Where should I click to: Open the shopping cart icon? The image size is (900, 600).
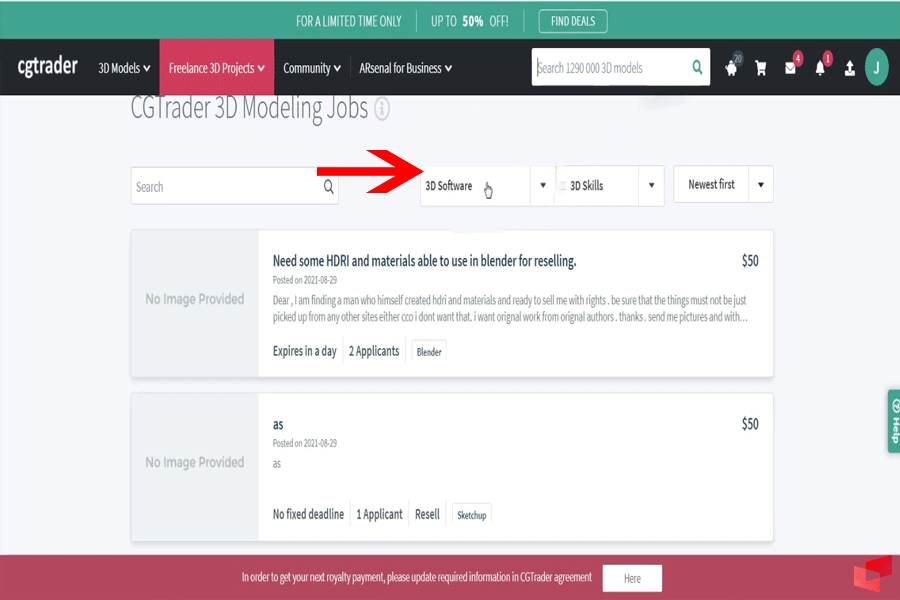point(761,69)
